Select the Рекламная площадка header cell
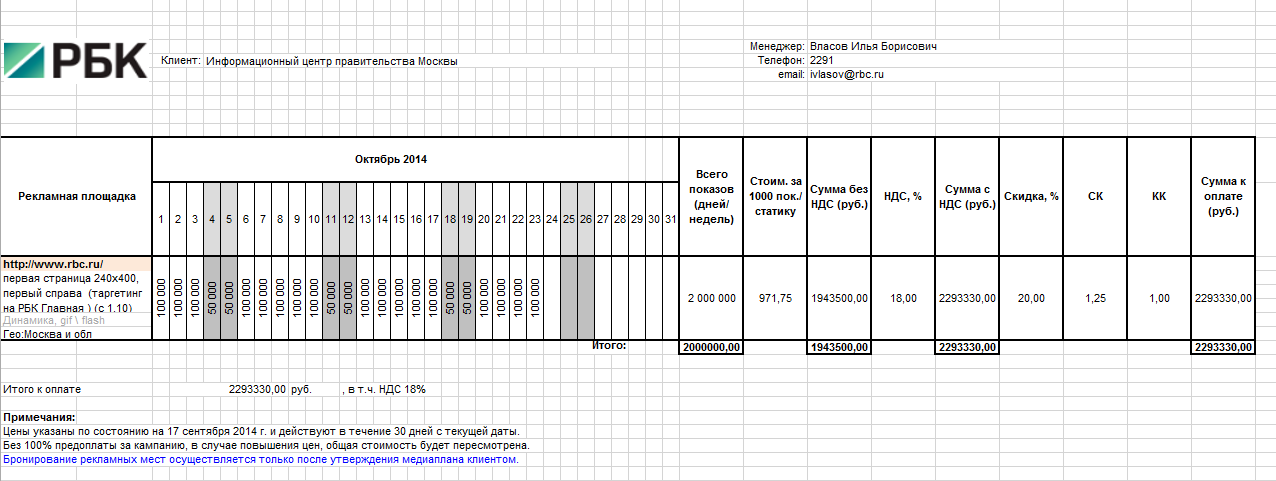 point(77,196)
